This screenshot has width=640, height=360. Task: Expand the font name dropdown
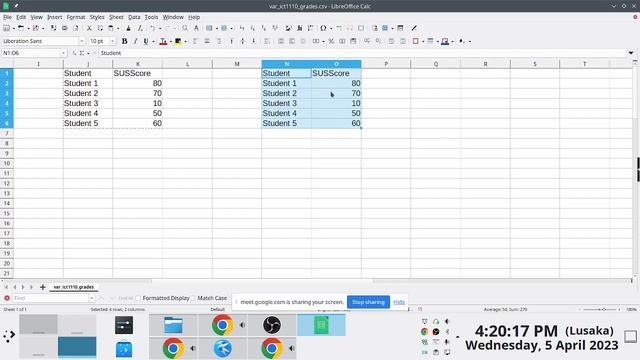pos(81,41)
